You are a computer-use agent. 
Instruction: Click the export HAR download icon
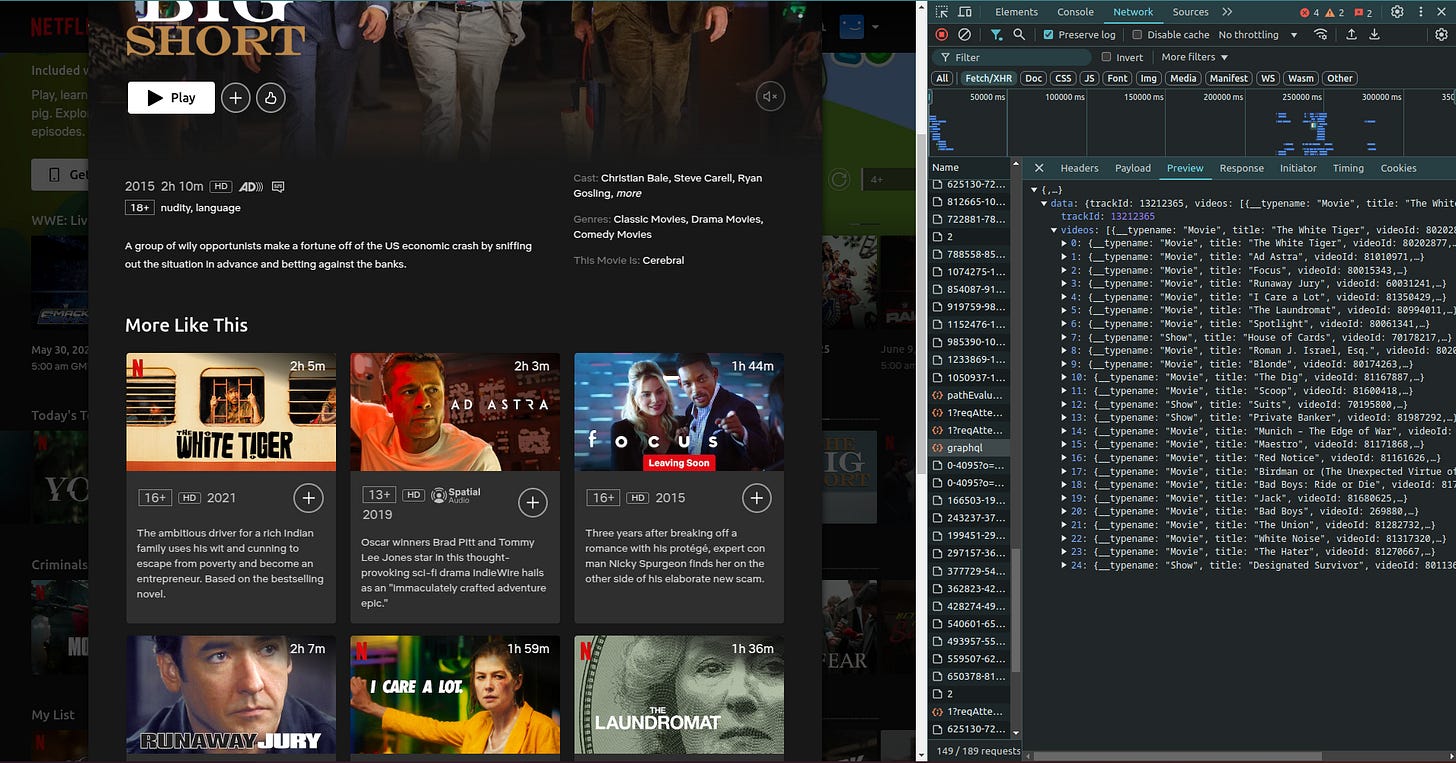point(1374,34)
